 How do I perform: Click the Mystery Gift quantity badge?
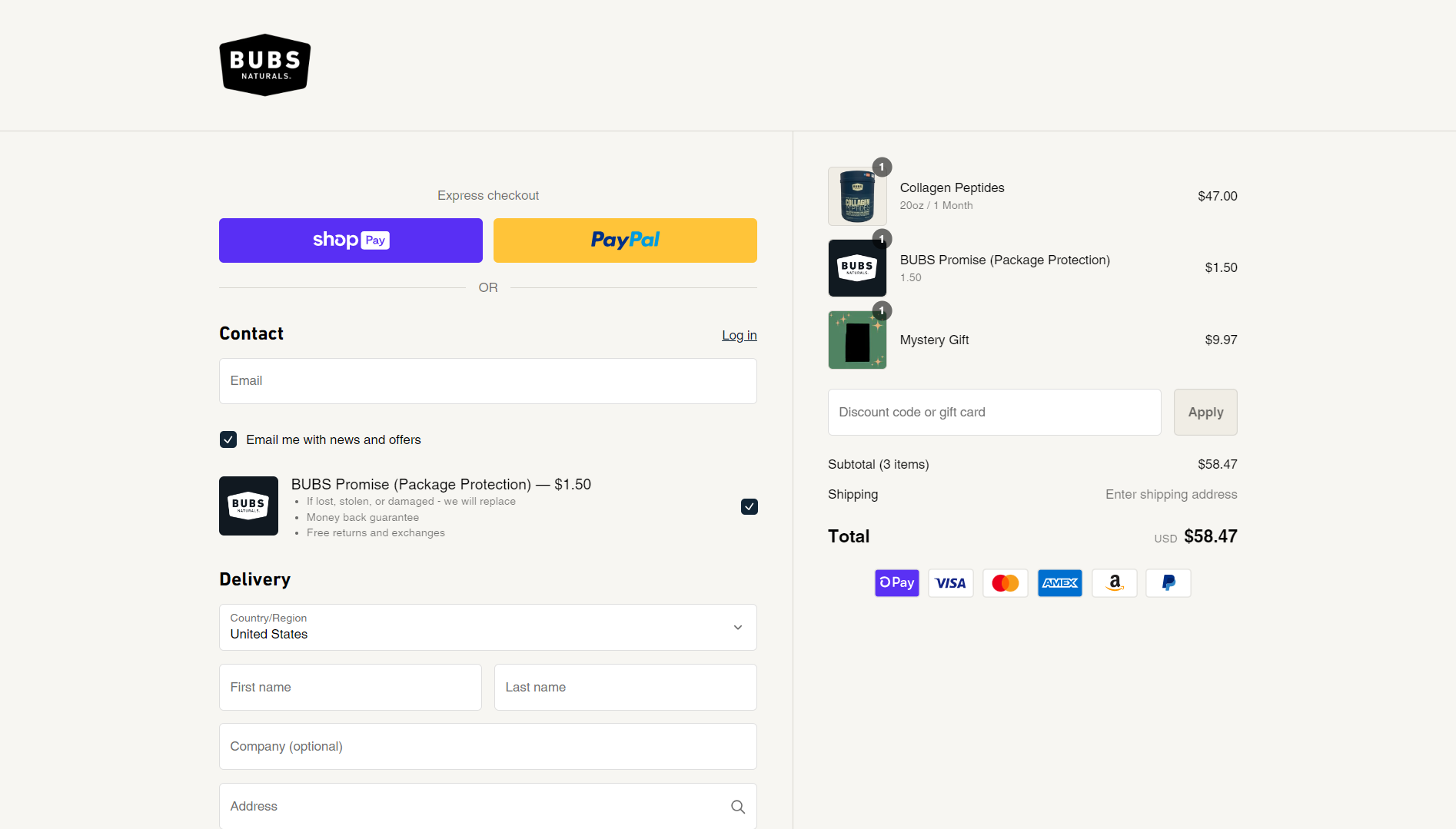click(x=882, y=310)
